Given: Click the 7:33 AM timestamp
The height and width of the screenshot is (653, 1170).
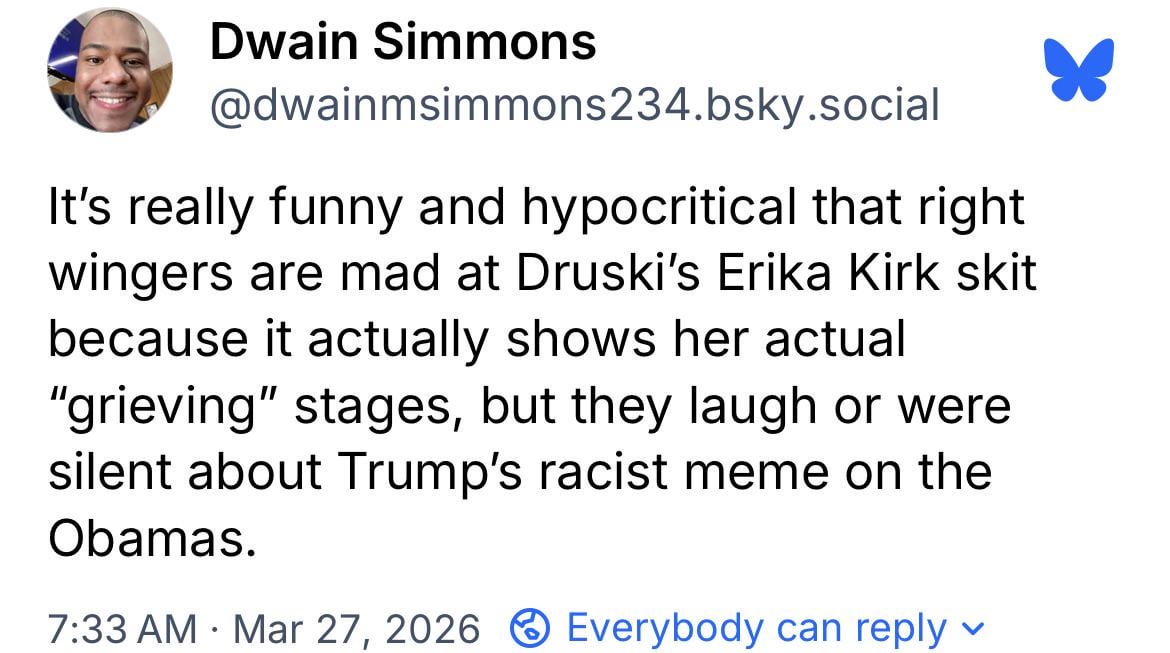Looking at the screenshot, I should pyautogui.click(x=122, y=628).
